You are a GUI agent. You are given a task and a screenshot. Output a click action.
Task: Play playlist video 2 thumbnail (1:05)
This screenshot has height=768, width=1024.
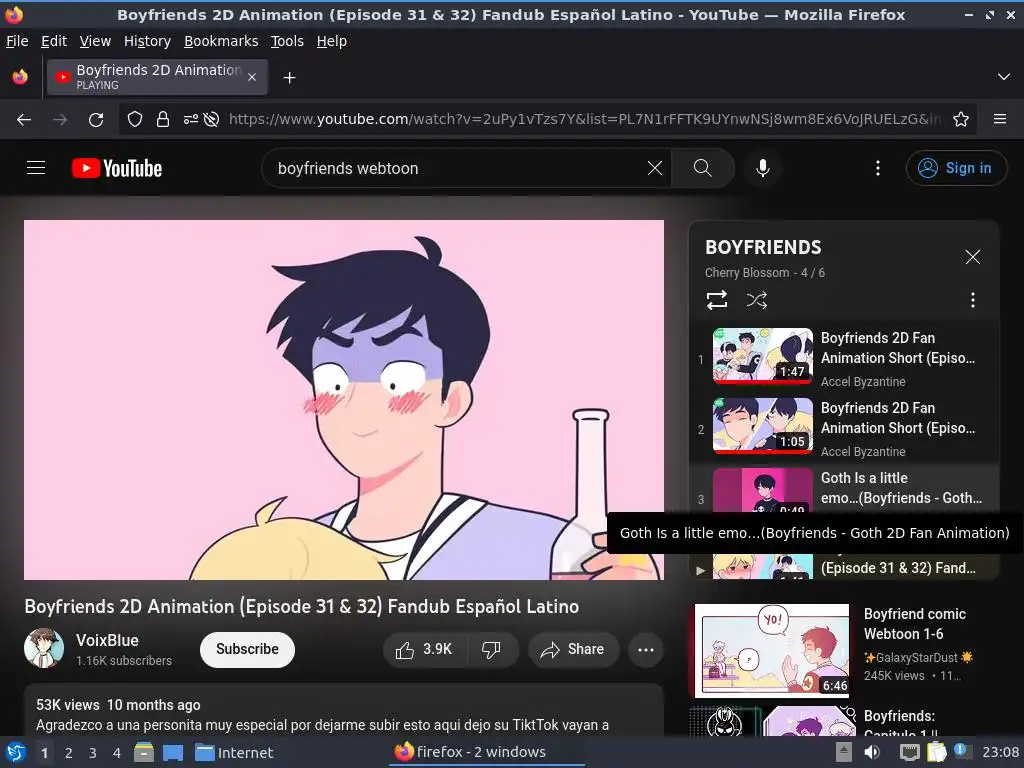pyautogui.click(x=763, y=426)
